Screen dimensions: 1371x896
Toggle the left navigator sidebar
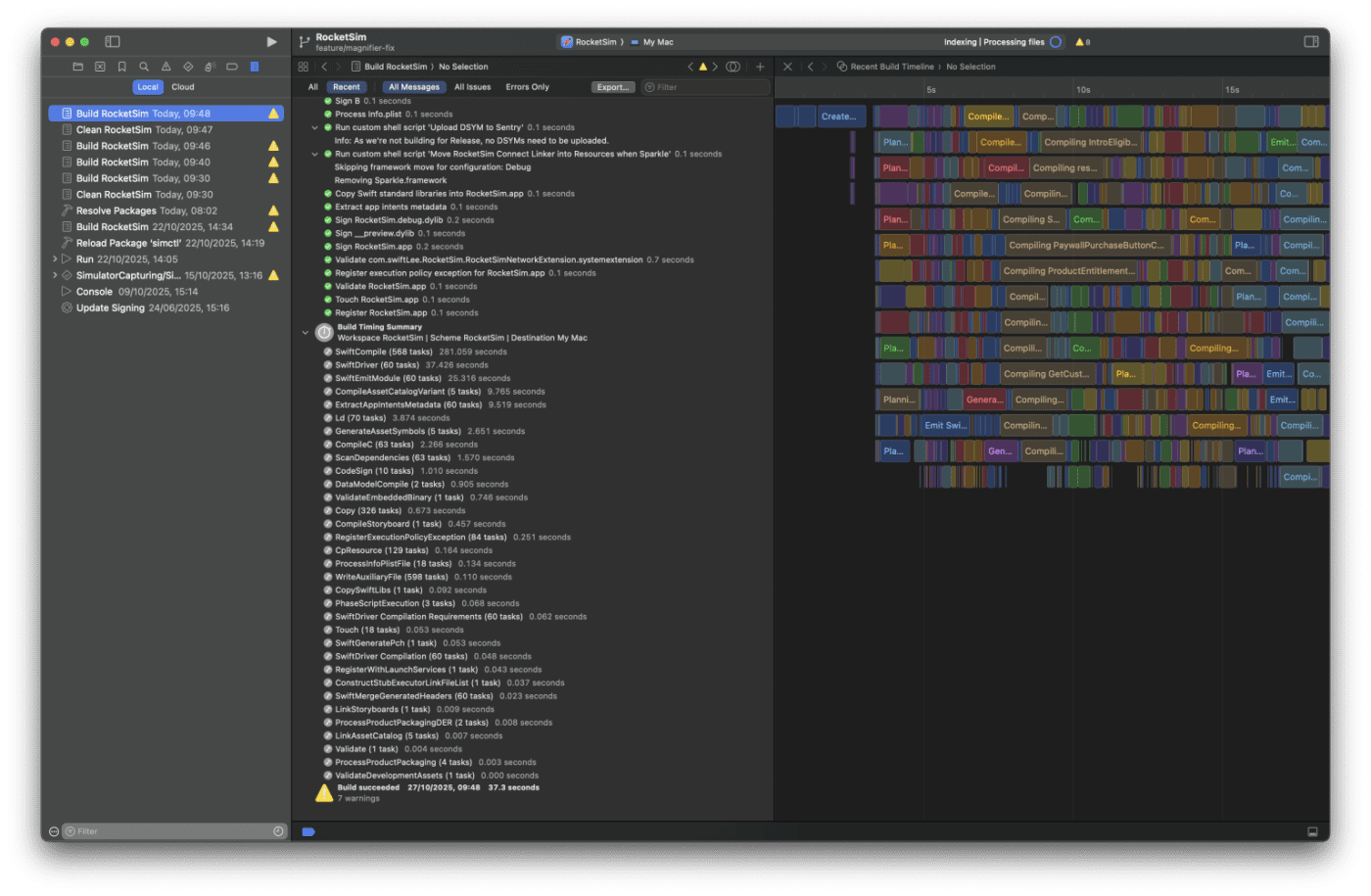point(113,42)
